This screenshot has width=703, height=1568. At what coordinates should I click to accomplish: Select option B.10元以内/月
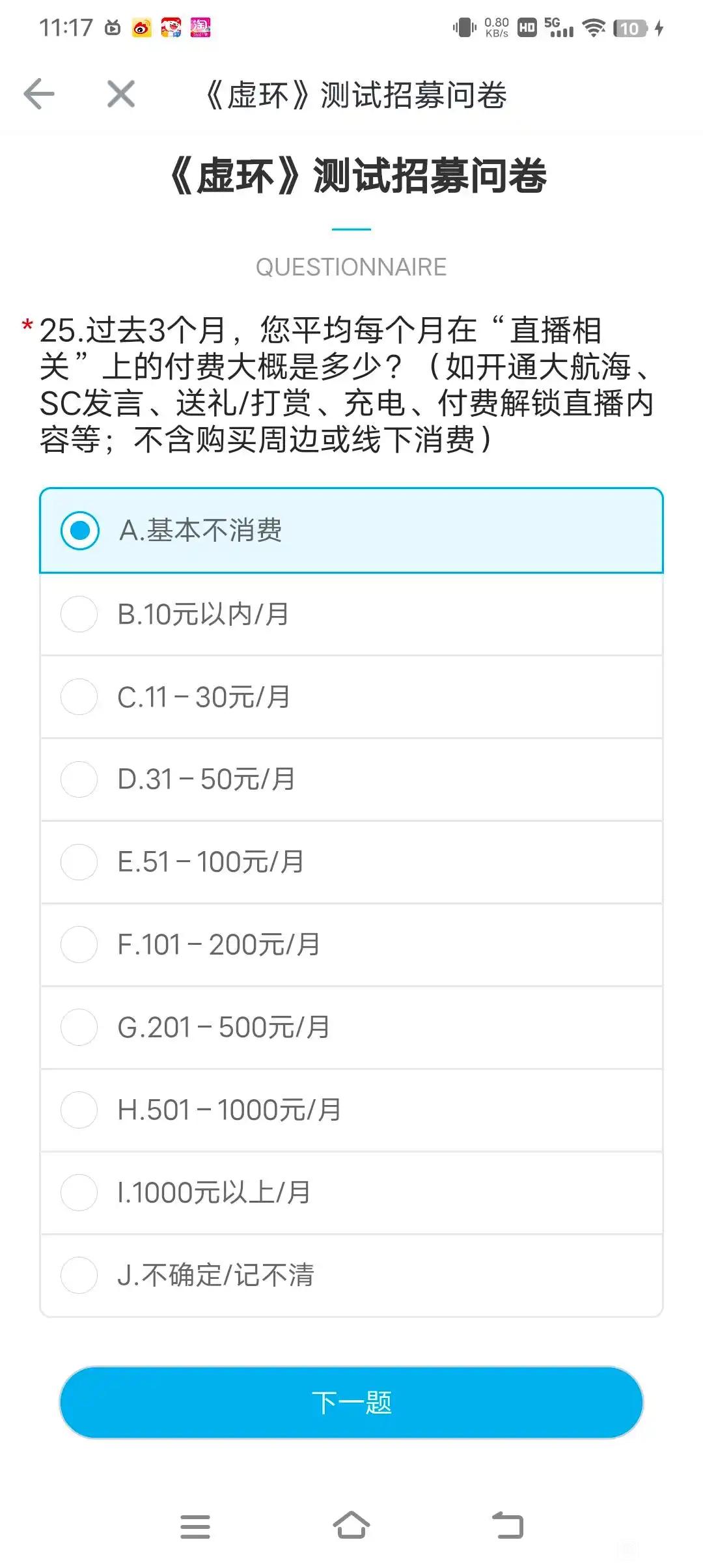click(x=79, y=614)
